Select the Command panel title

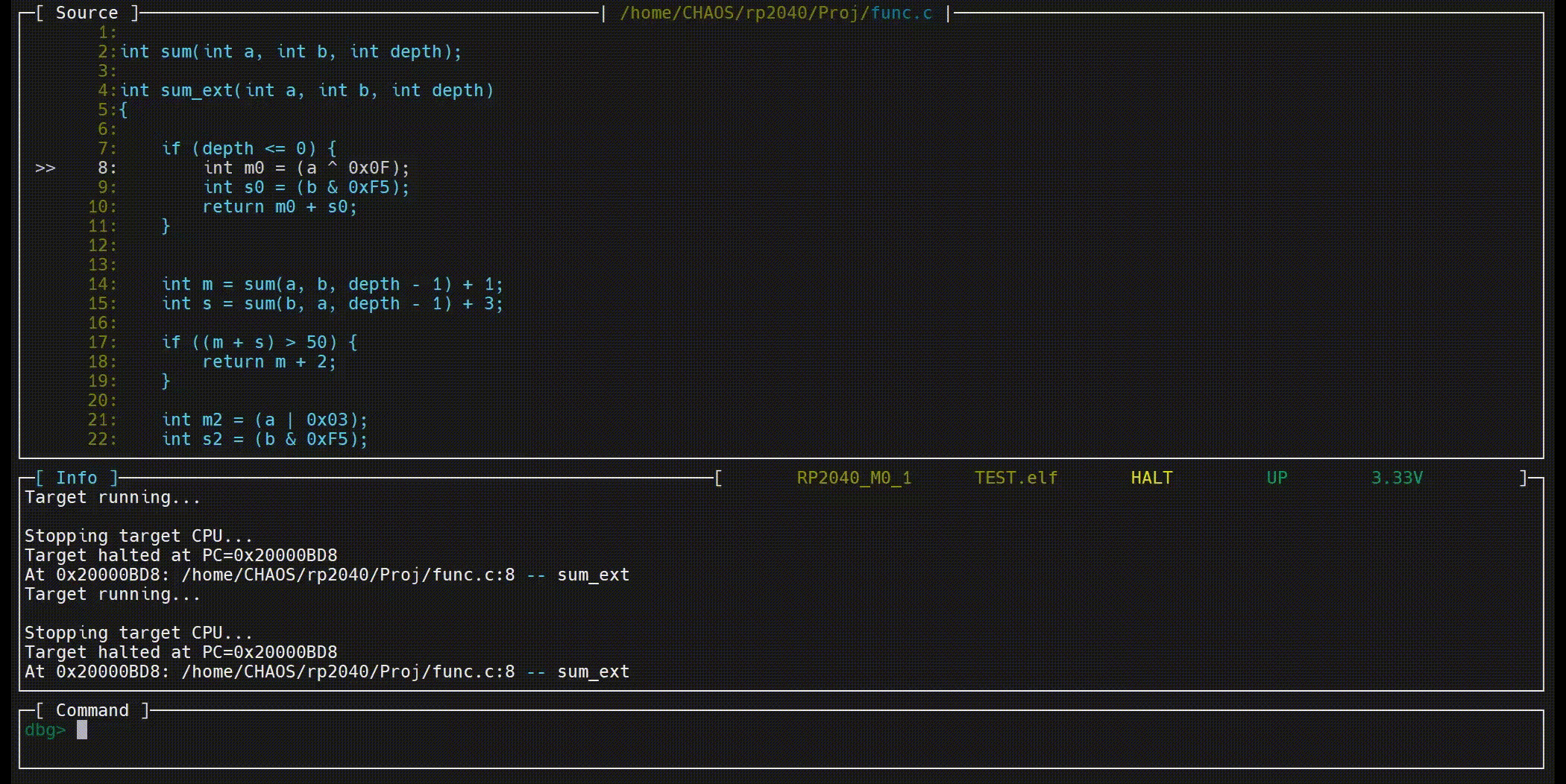pyautogui.click(x=92, y=710)
